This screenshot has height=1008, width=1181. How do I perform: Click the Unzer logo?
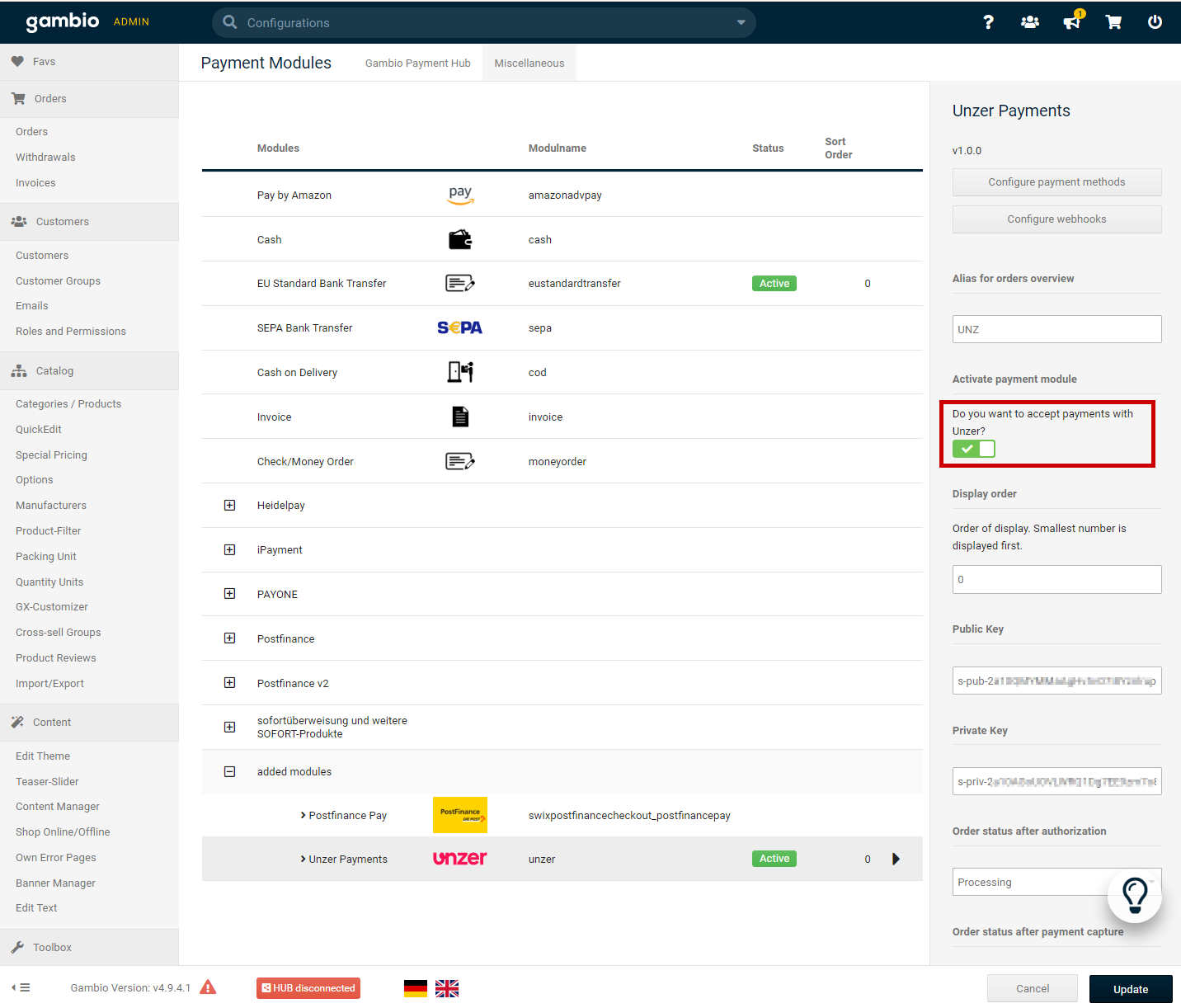click(460, 859)
